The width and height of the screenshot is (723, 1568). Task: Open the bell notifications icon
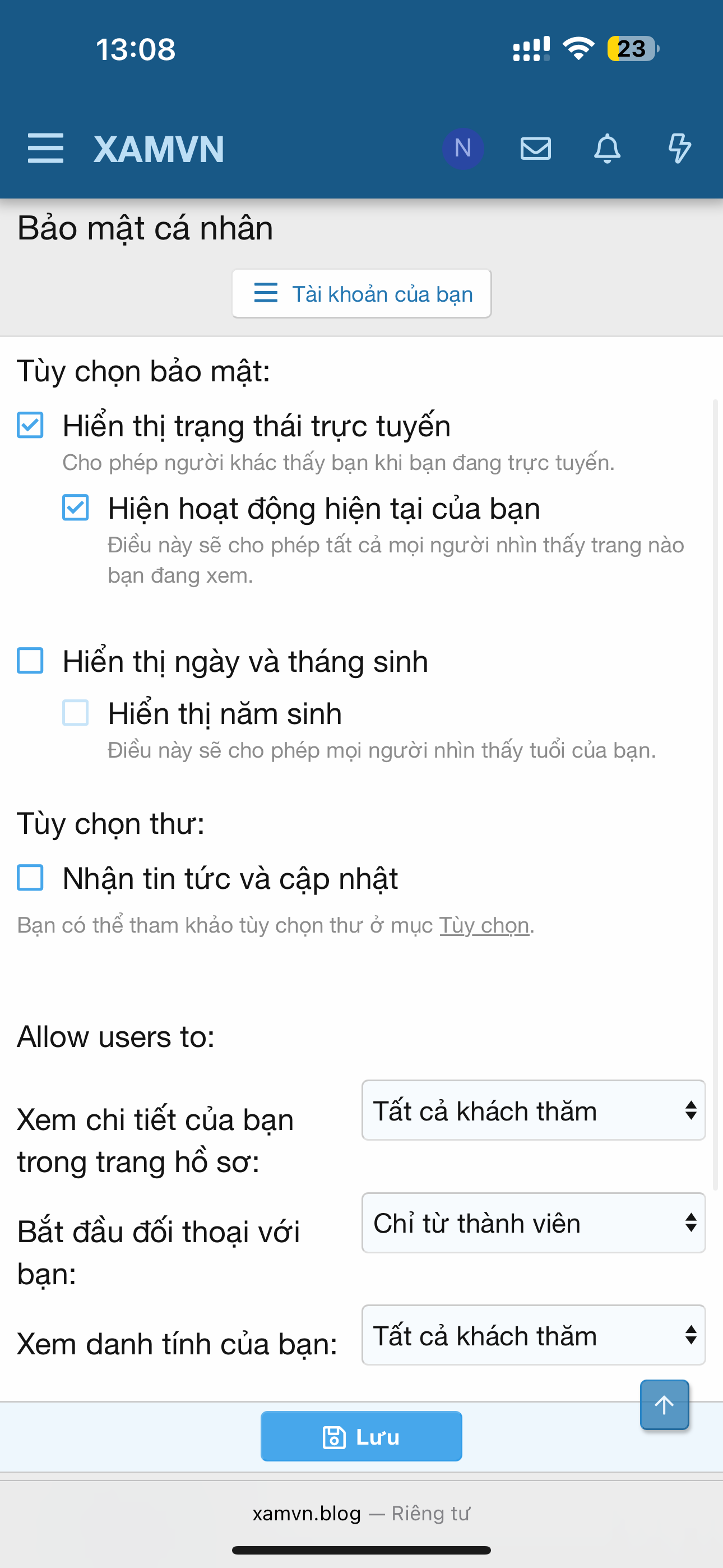pos(607,149)
